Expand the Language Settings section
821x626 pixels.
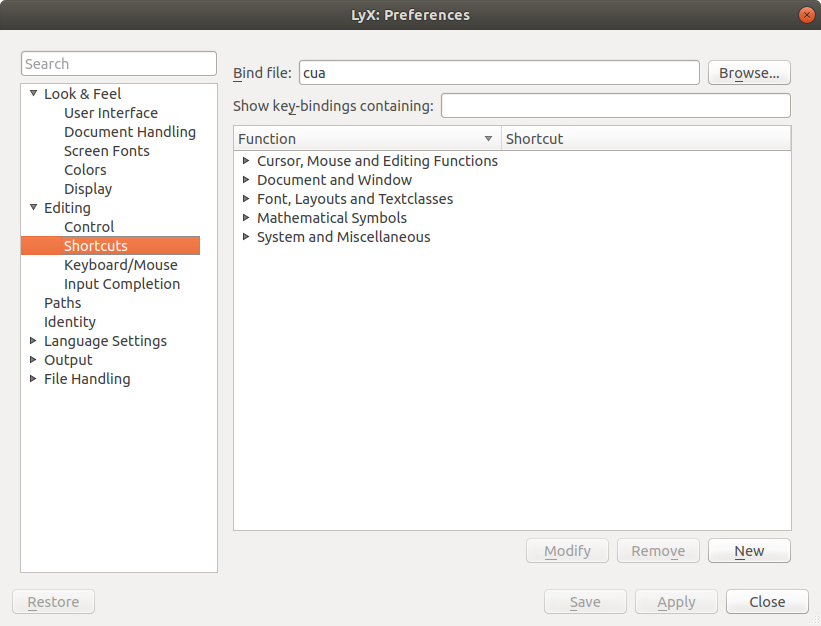[x=33, y=341]
